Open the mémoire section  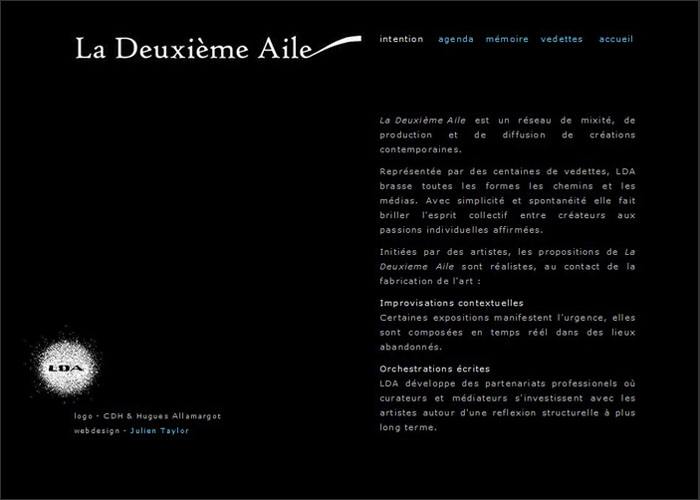point(507,39)
